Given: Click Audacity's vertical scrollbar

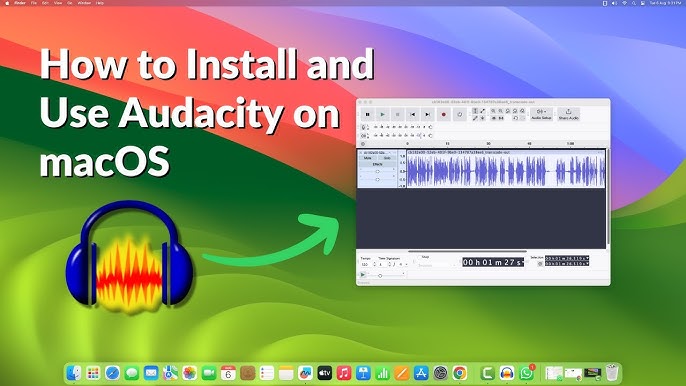Looking at the screenshot, I should [x=608, y=197].
